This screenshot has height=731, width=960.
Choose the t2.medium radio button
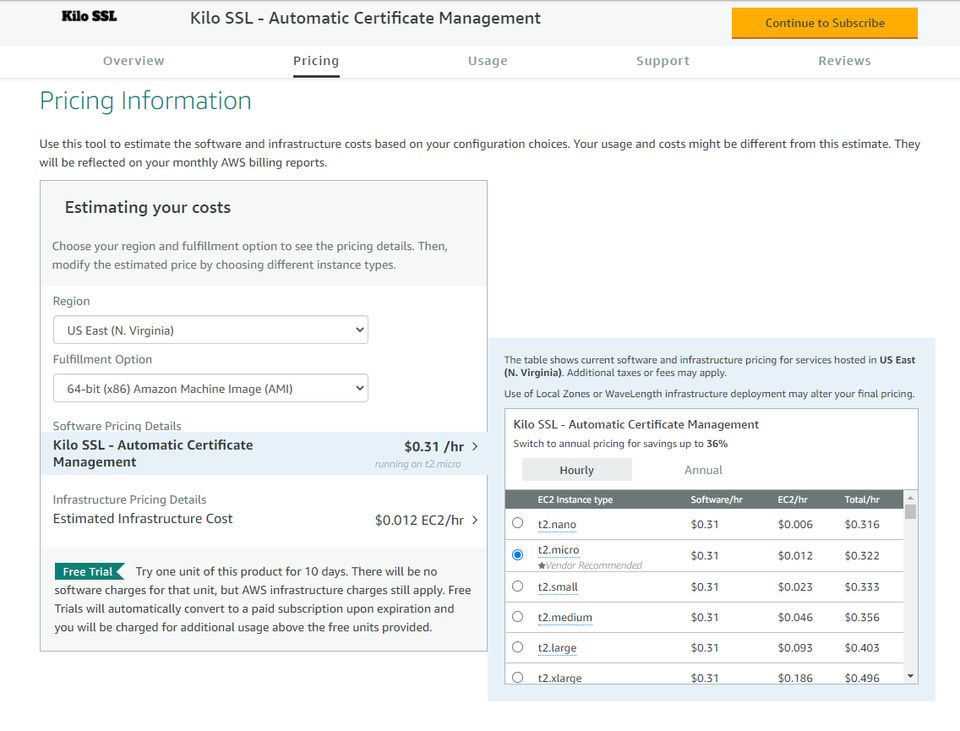coord(518,617)
